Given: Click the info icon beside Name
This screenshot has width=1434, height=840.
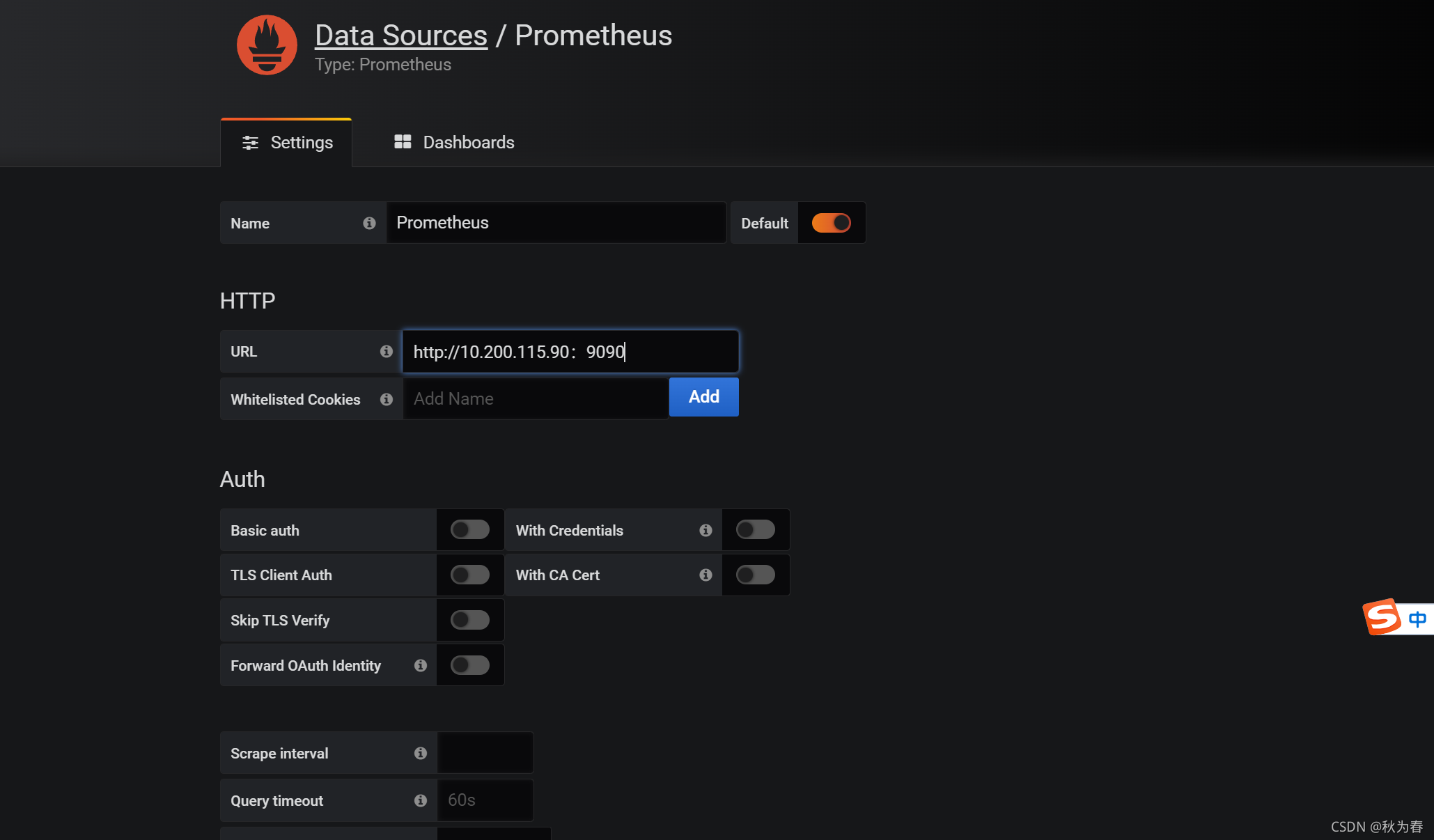Looking at the screenshot, I should (x=369, y=223).
